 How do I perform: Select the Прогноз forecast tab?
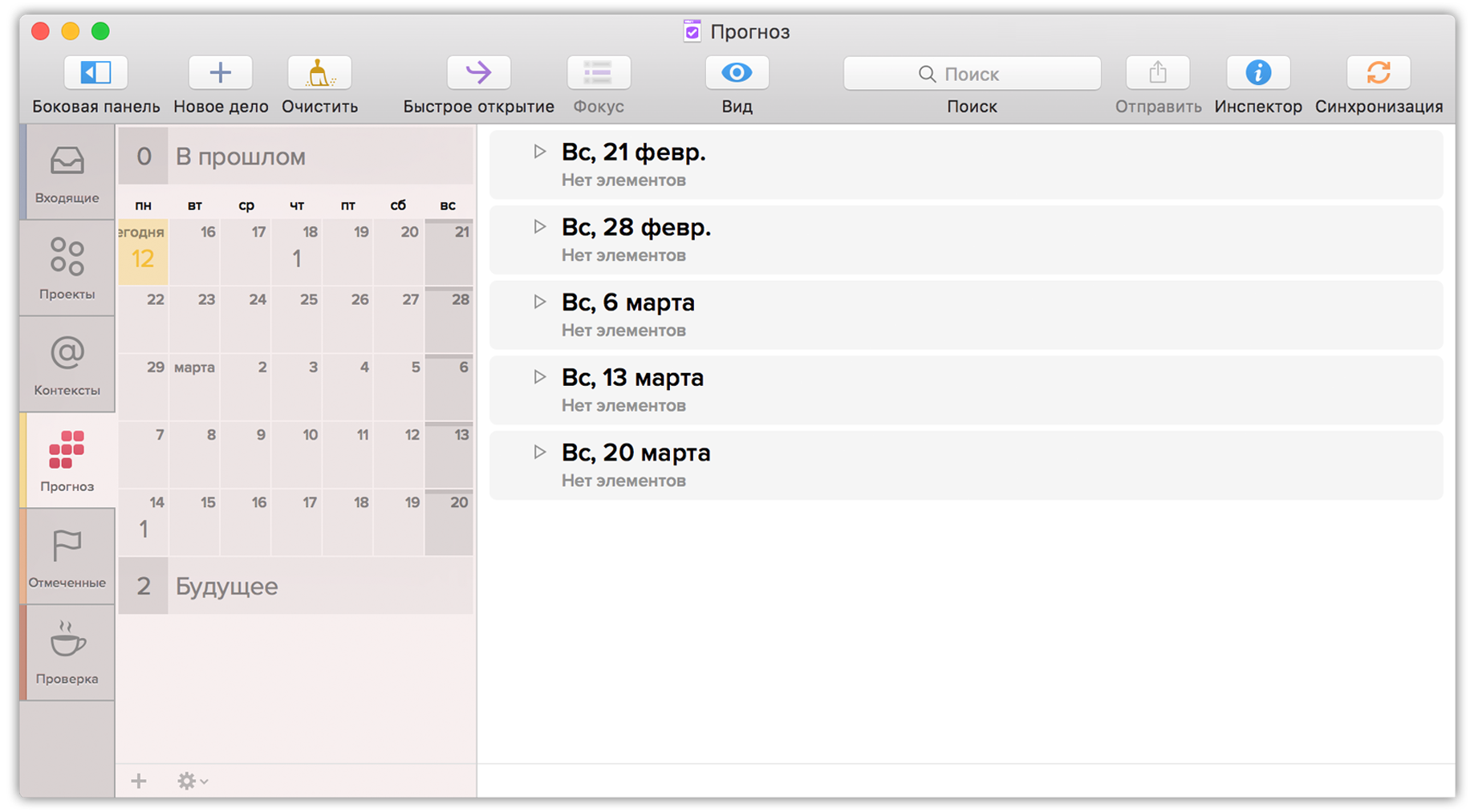pos(67,461)
